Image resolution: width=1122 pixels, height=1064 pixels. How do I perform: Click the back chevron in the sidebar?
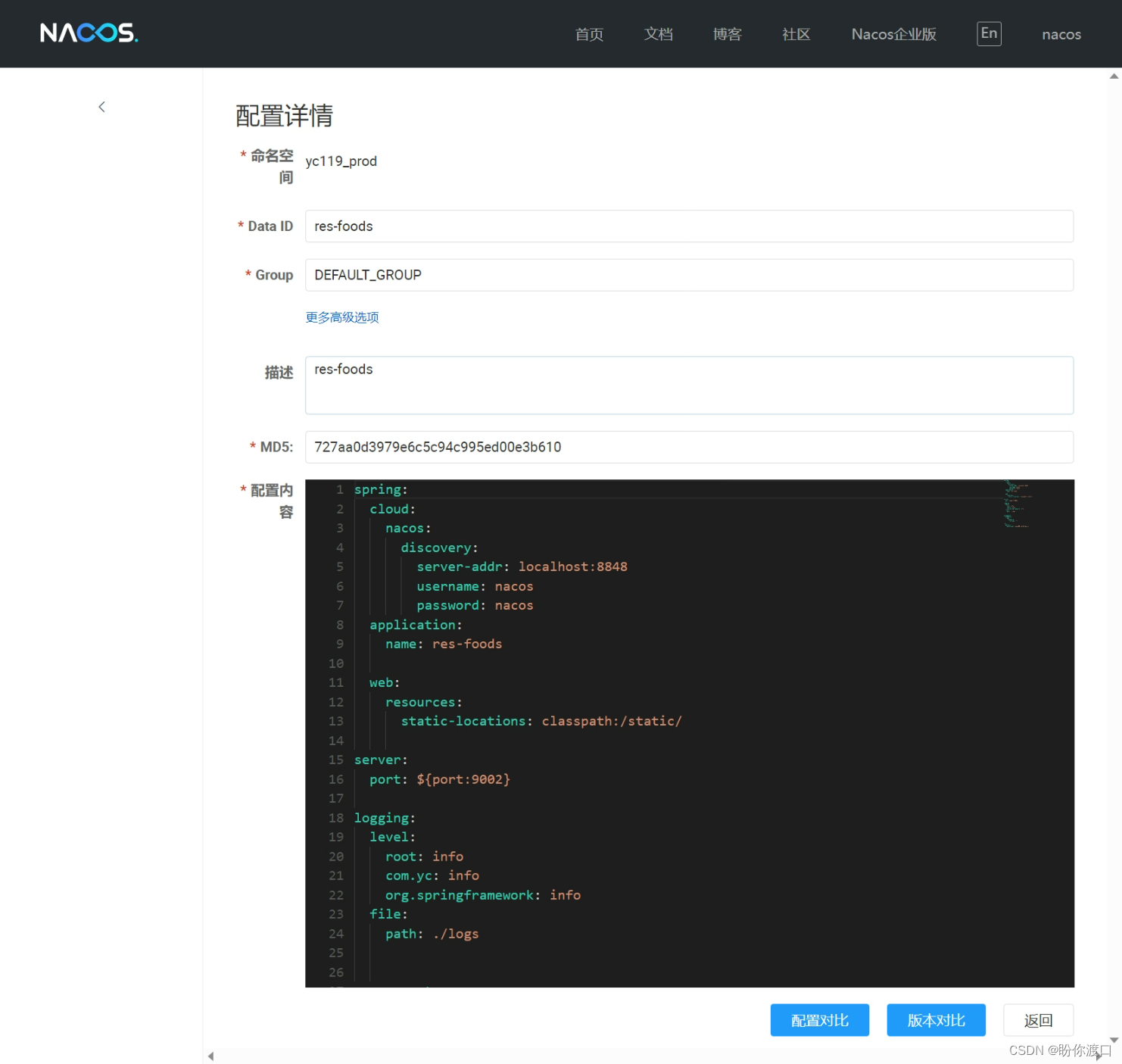click(x=101, y=106)
